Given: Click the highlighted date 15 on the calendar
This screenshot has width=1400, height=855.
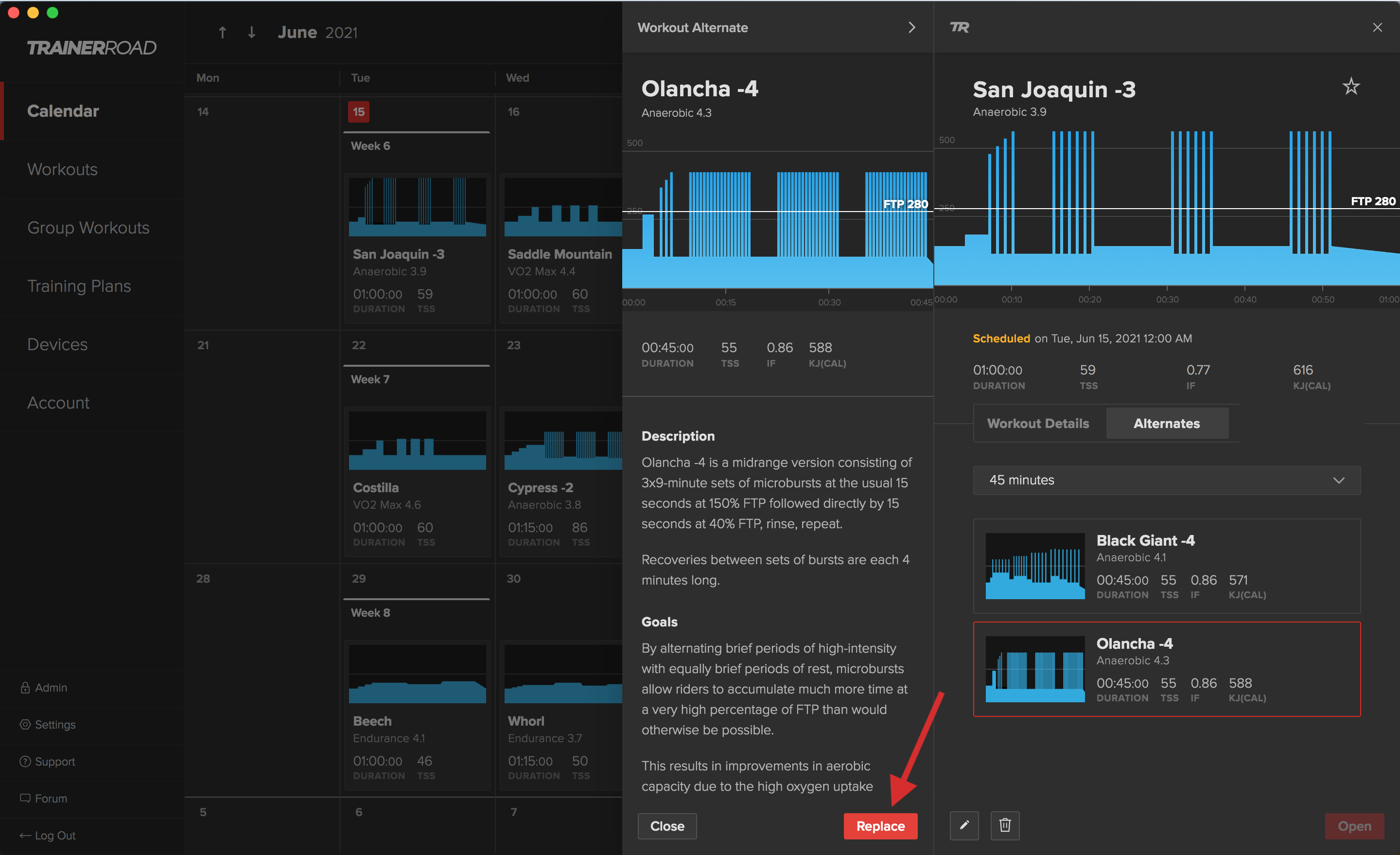Looking at the screenshot, I should coord(359,112).
